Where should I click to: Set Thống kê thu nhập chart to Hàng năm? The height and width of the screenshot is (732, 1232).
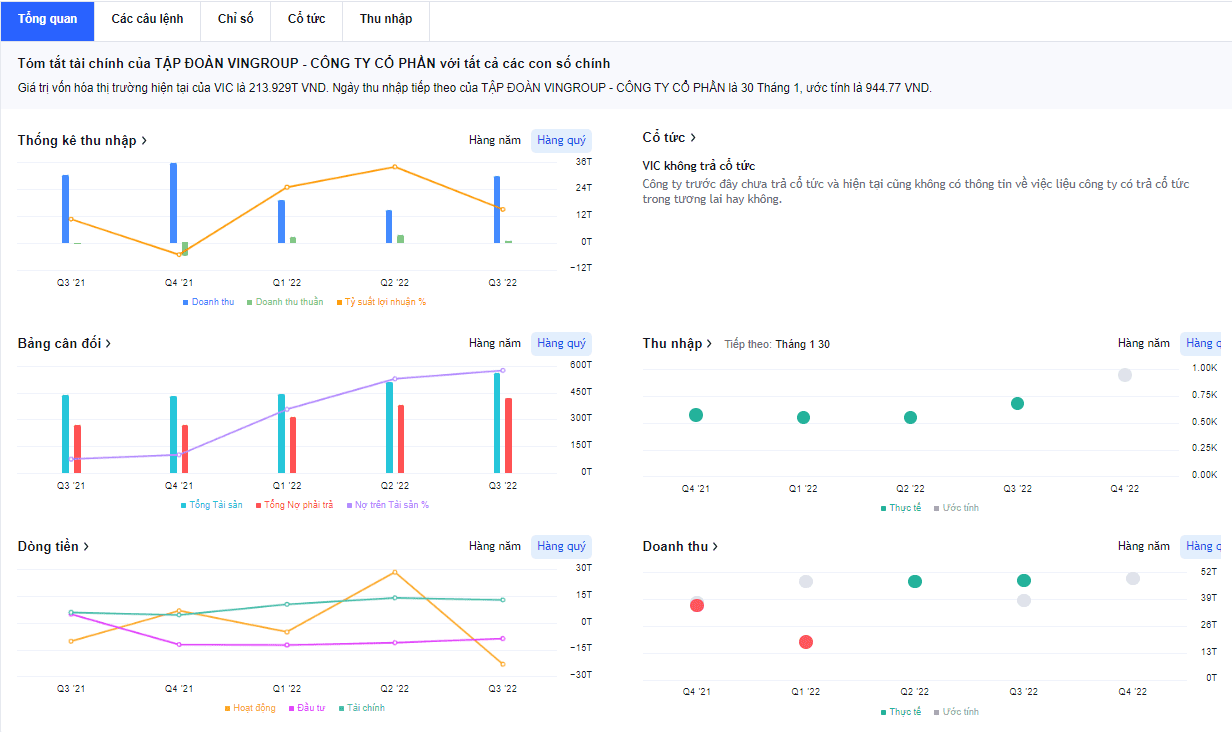tap(495, 140)
